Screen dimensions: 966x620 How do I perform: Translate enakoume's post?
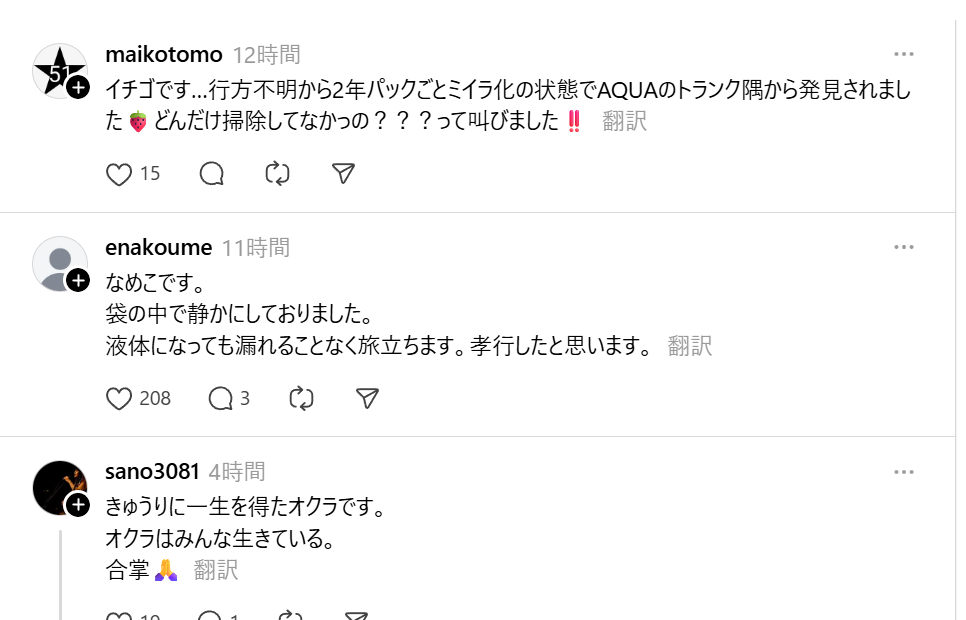[x=689, y=346]
